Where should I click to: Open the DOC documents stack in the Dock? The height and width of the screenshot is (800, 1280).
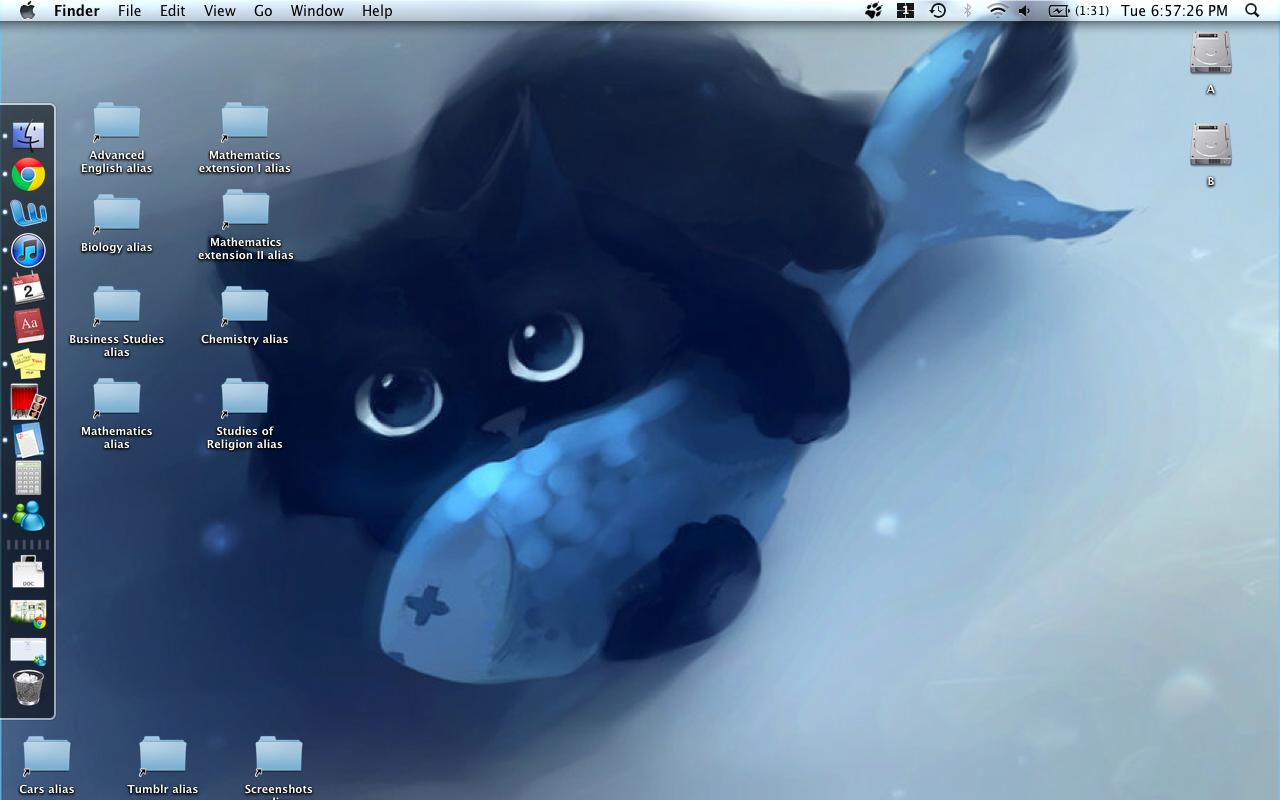point(28,572)
